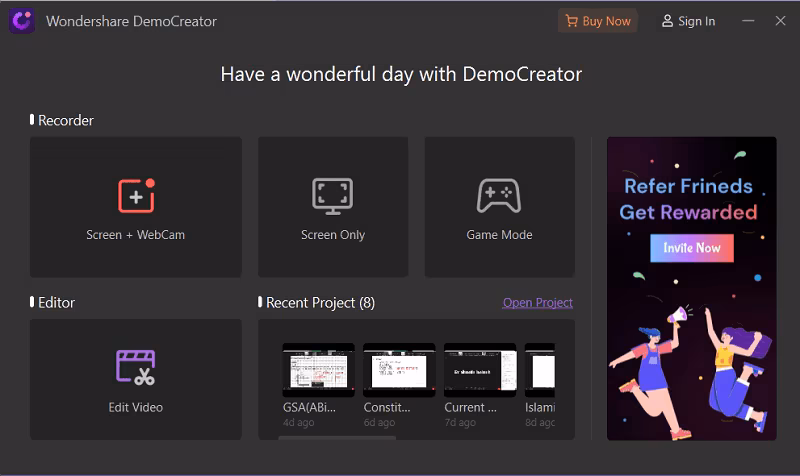
Task: Click the user profile icon beside Sign In
Action: [667, 21]
